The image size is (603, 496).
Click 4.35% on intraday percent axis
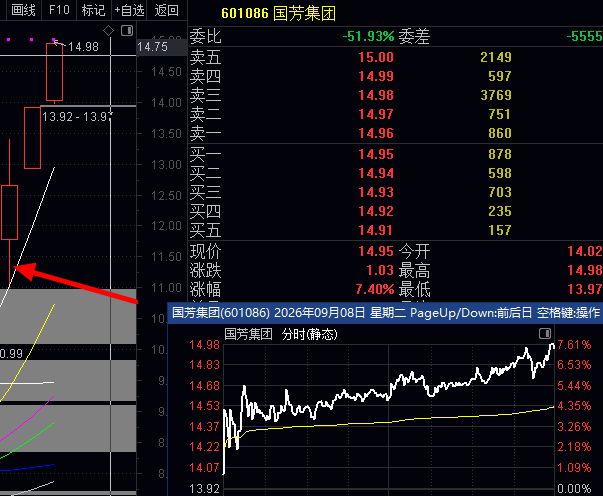pyautogui.click(x=574, y=406)
